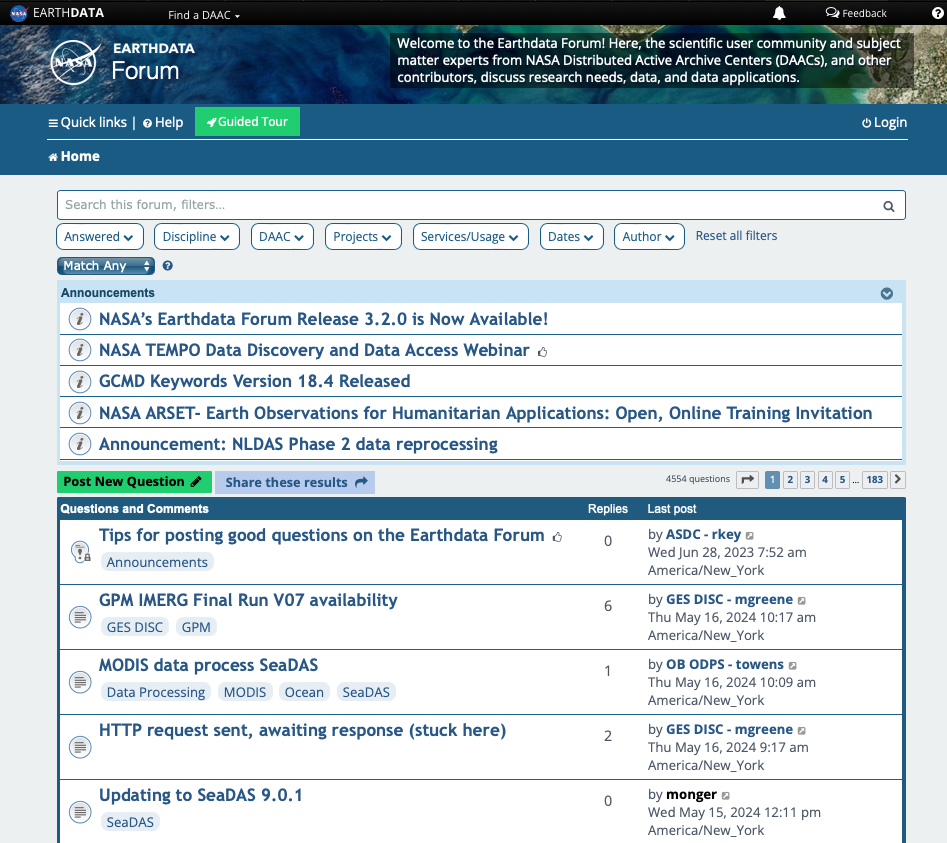Click the search magnifier icon

pos(888,205)
